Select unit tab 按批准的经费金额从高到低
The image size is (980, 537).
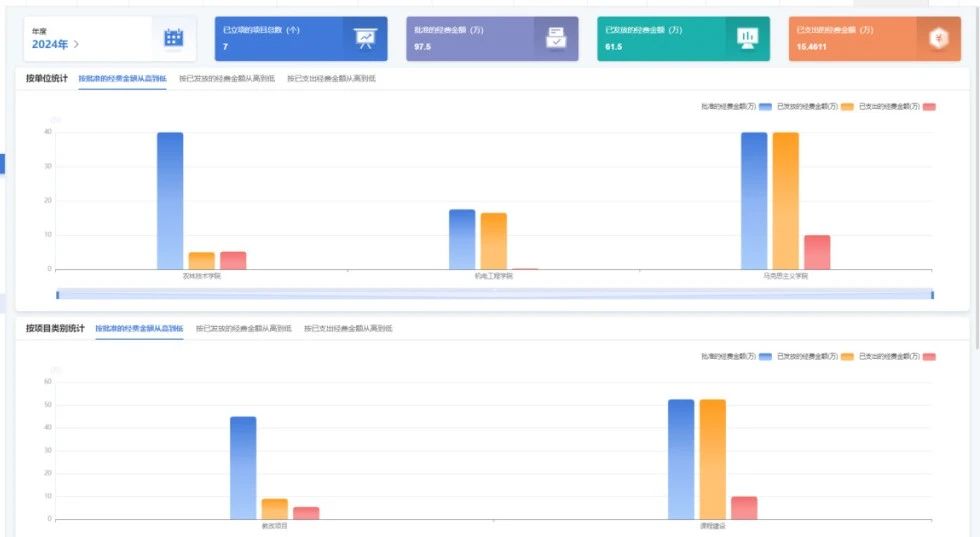(124, 78)
